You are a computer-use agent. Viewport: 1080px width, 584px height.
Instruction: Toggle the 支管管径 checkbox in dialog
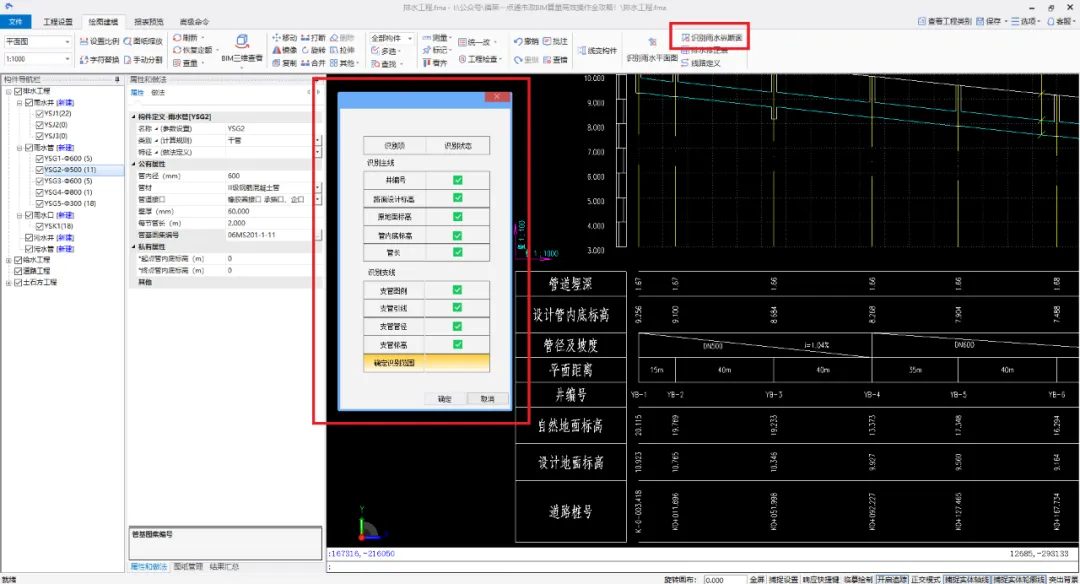coord(457,326)
